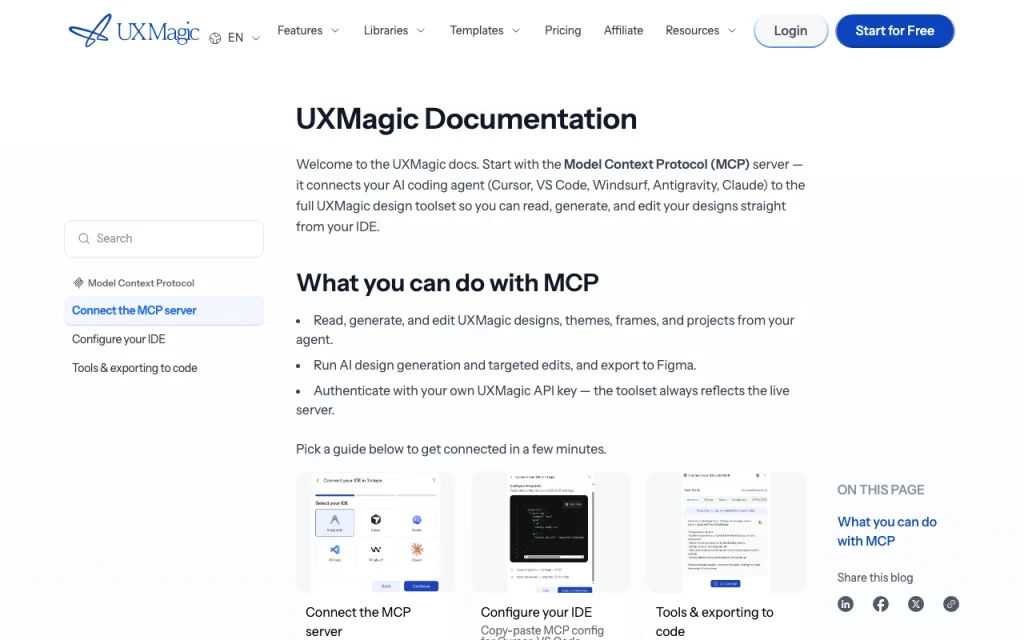Click the UXMagic logo
This screenshot has width=1024, height=640.
134,31
